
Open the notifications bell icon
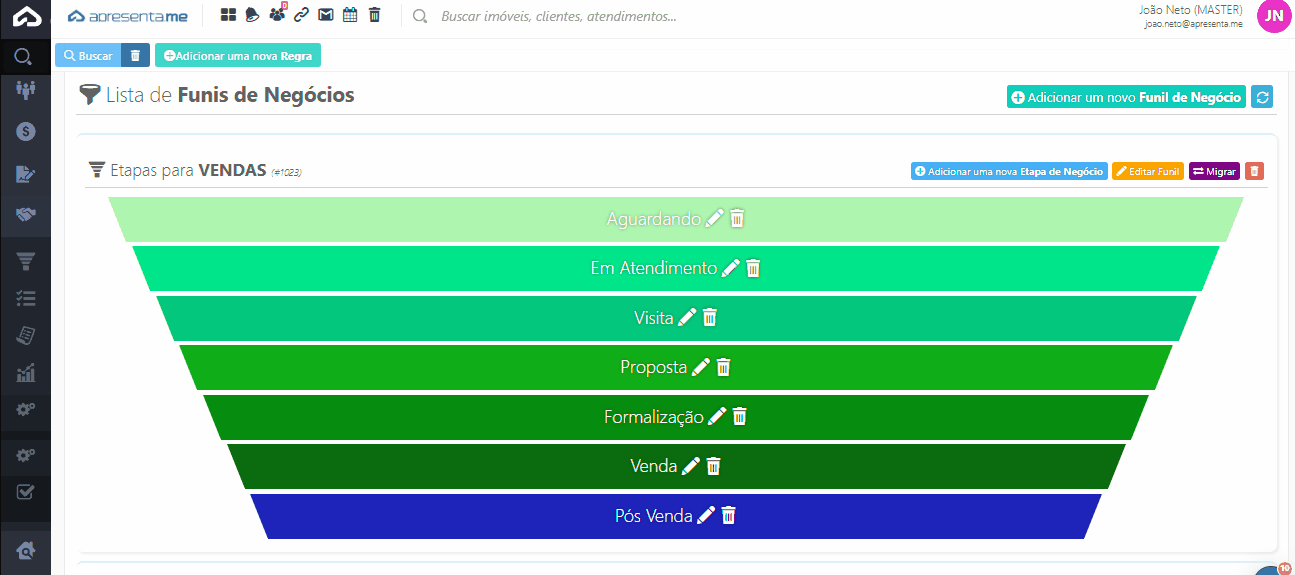(x=253, y=15)
